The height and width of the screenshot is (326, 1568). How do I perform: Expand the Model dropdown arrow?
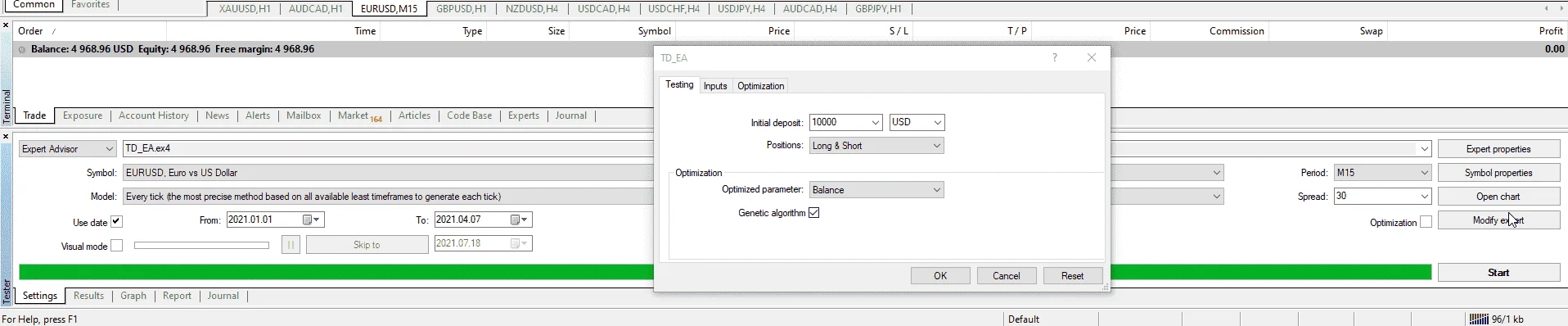pyautogui.click(x=1217, y=197)
